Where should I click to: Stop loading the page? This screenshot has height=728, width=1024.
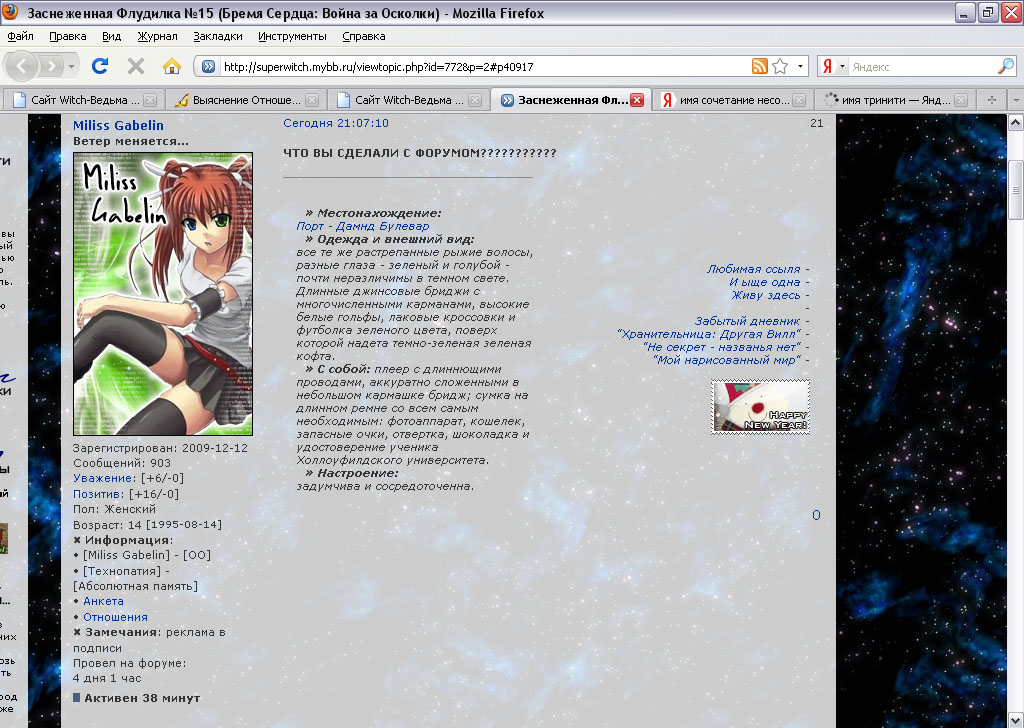point(136,66)
